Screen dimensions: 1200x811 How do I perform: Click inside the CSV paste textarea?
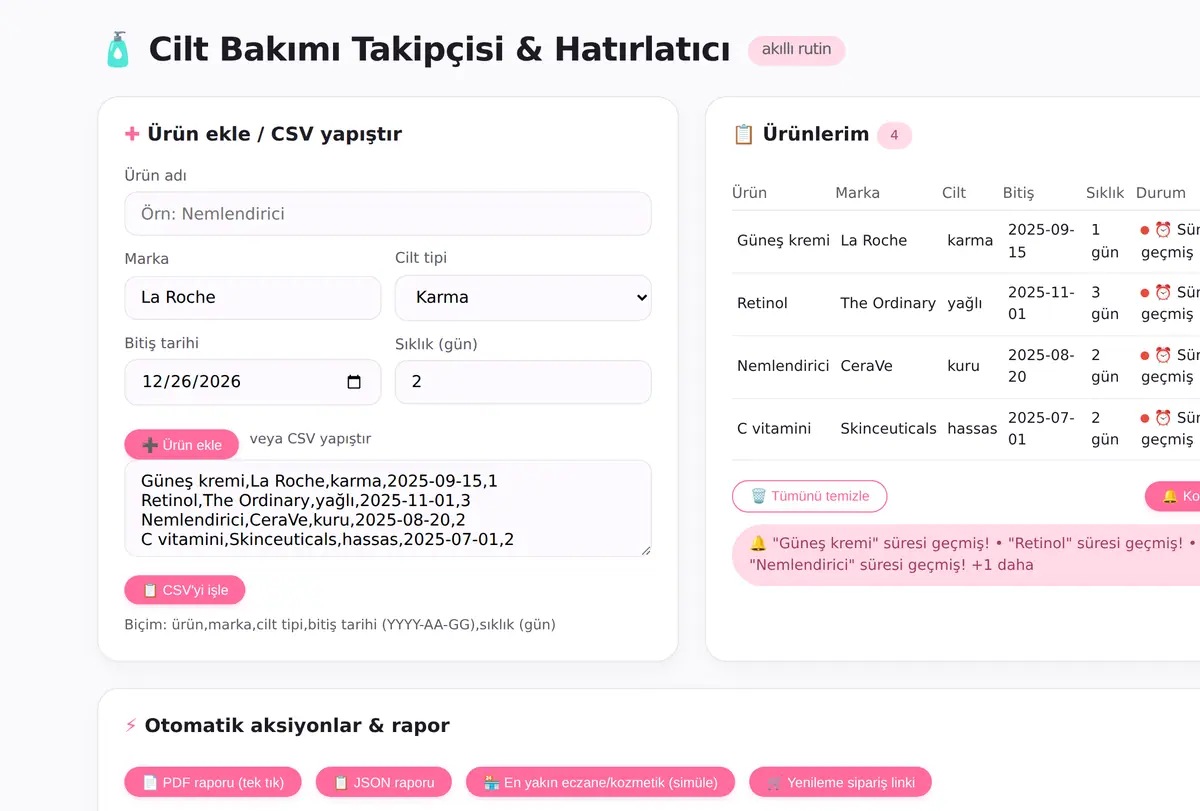tap(388, 509)
